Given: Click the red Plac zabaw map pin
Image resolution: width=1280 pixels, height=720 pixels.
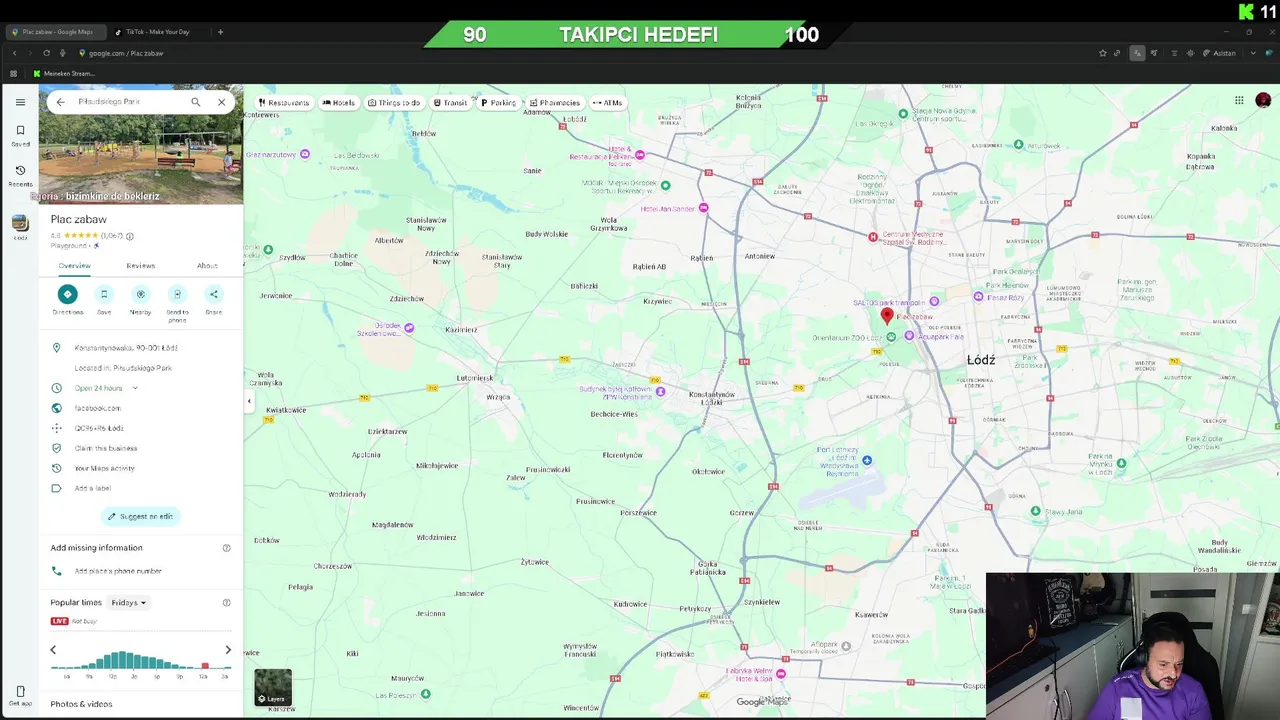Looking at the screenshot, I should coord(886,316).
